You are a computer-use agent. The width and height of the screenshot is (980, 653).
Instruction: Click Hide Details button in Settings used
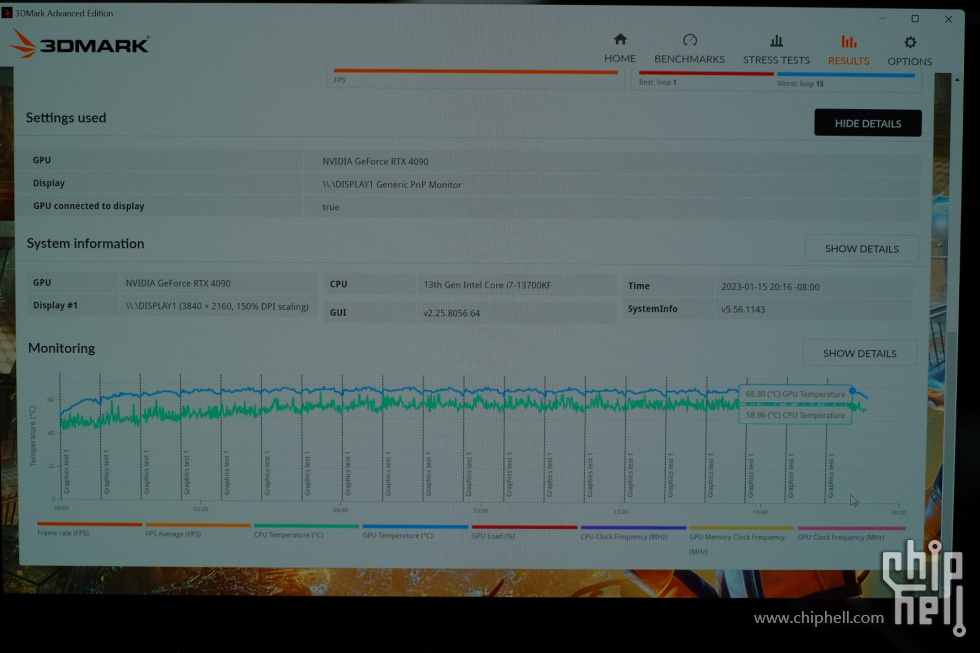click(868, 123)
